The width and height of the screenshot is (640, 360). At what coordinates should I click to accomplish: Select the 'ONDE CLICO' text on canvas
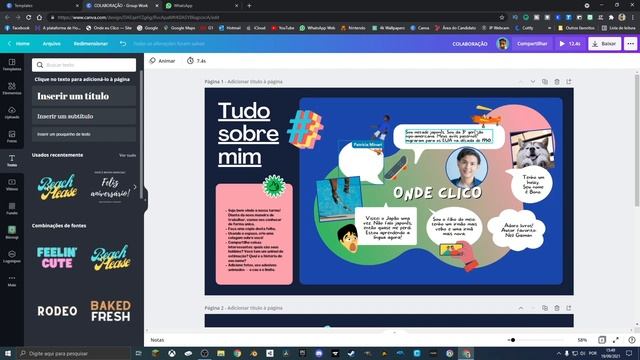click(x=437, y=193)
